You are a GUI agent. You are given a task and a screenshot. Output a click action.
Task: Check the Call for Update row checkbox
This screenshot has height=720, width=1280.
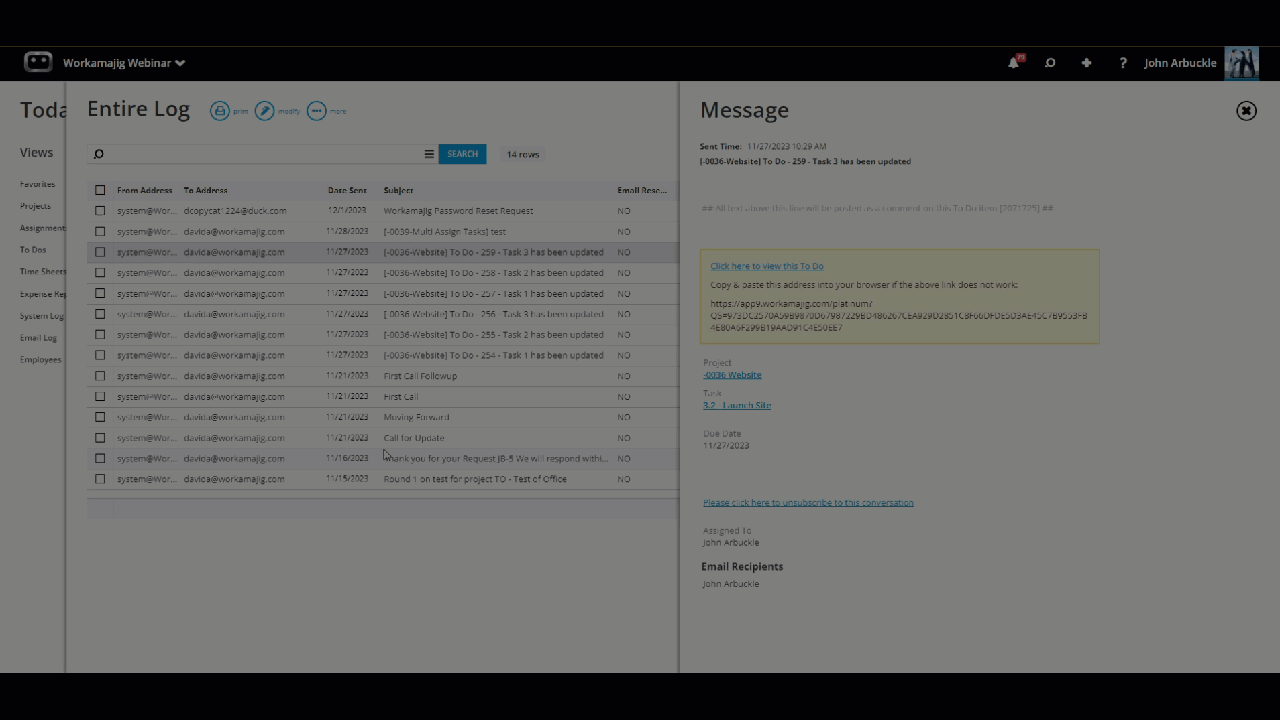point(100,438)
